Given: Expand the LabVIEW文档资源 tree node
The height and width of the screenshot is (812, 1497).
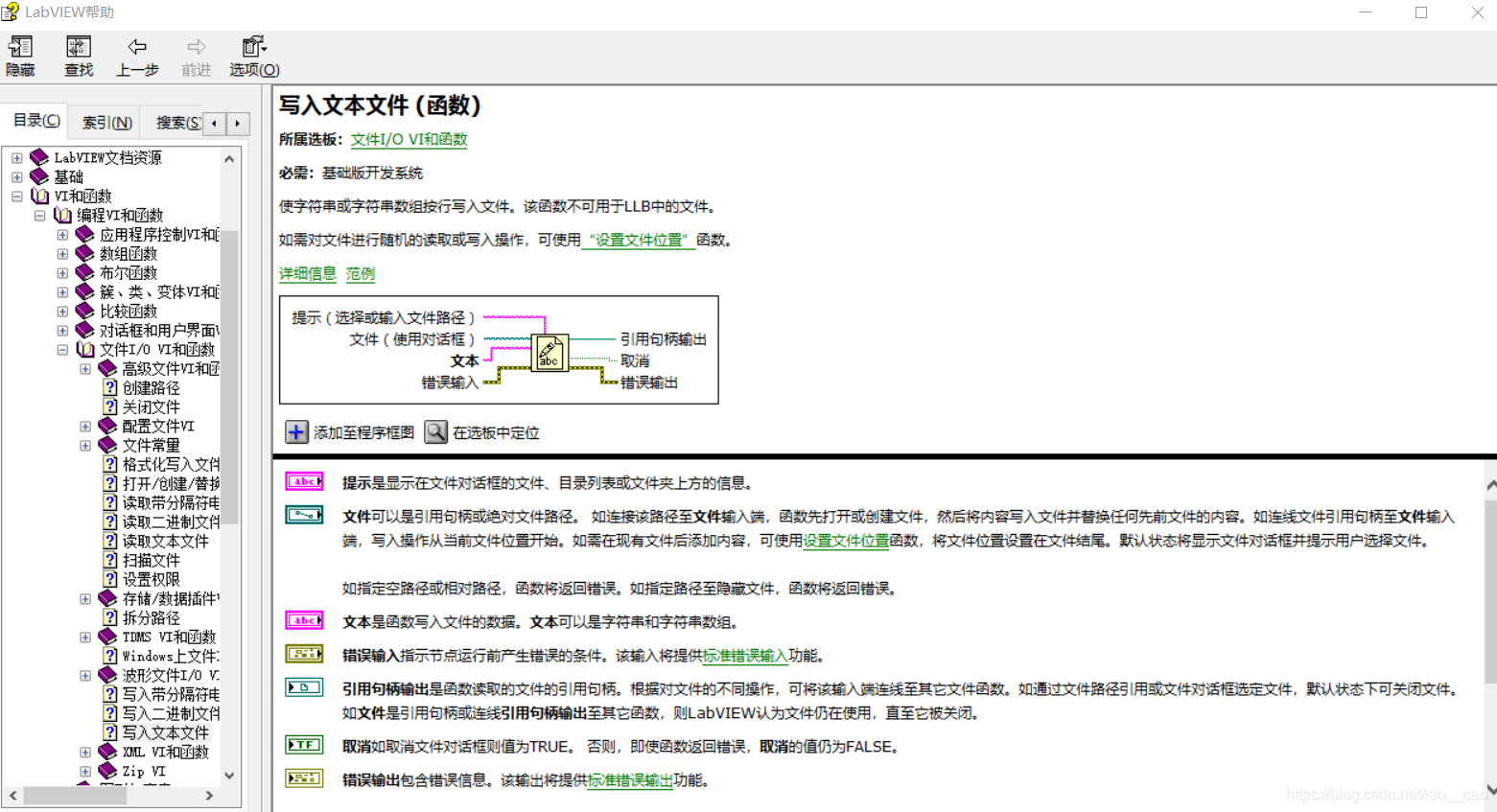Looking at the screenshot, I should [x=16, y=158].
